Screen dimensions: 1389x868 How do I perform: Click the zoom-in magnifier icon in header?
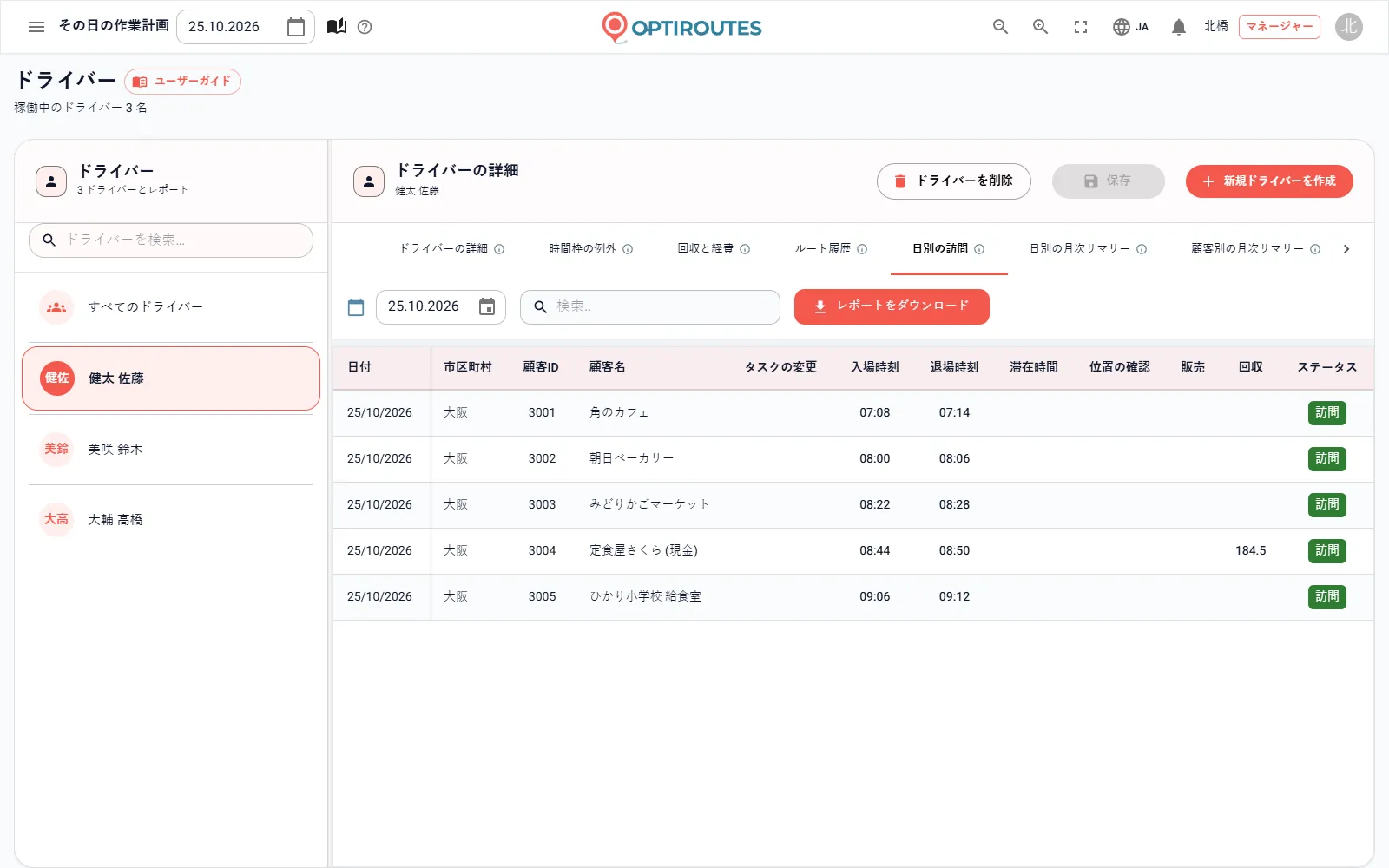(x=1040, y=27)
